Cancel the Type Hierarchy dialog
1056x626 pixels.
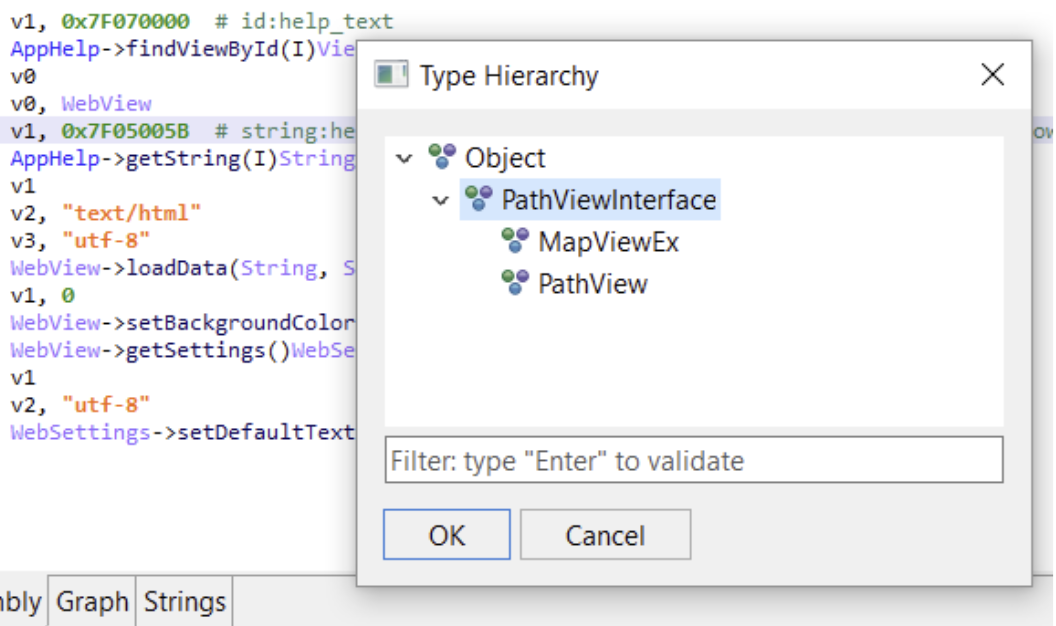[605, 534]
